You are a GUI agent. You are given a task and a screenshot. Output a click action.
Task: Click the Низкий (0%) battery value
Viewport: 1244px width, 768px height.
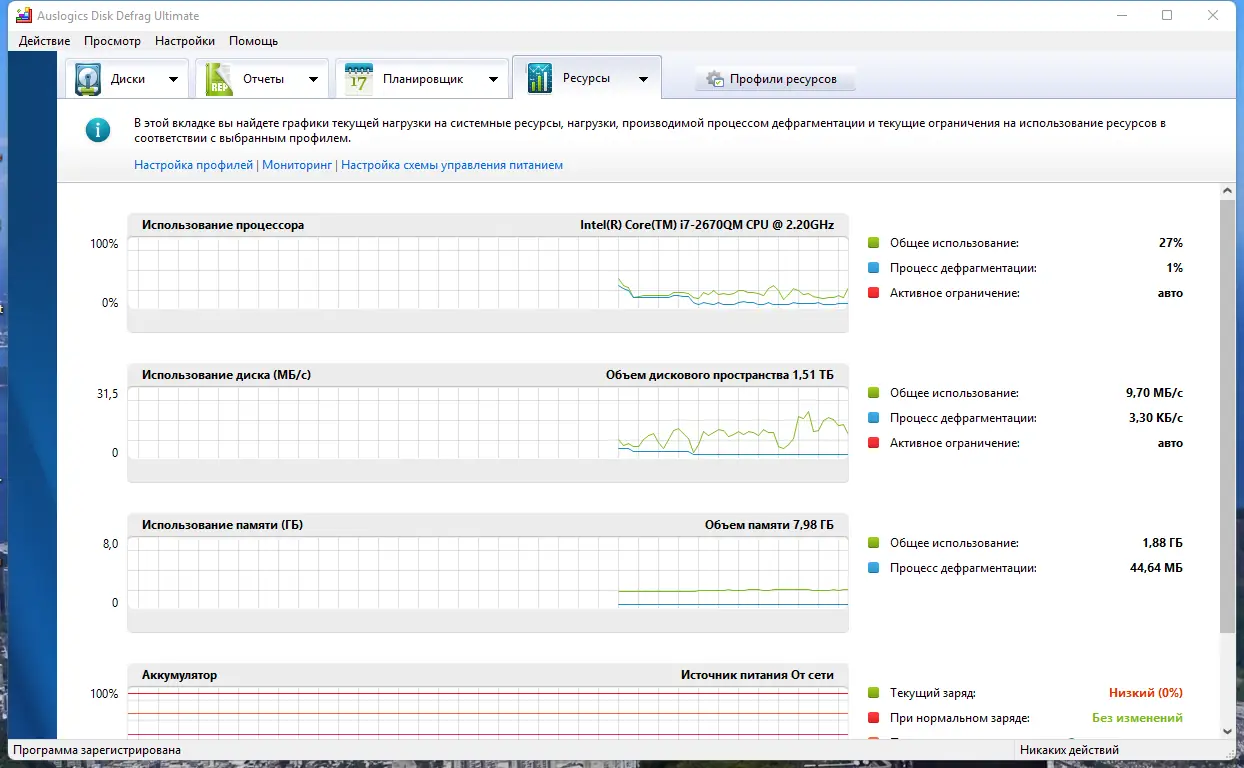point(1146,693)
